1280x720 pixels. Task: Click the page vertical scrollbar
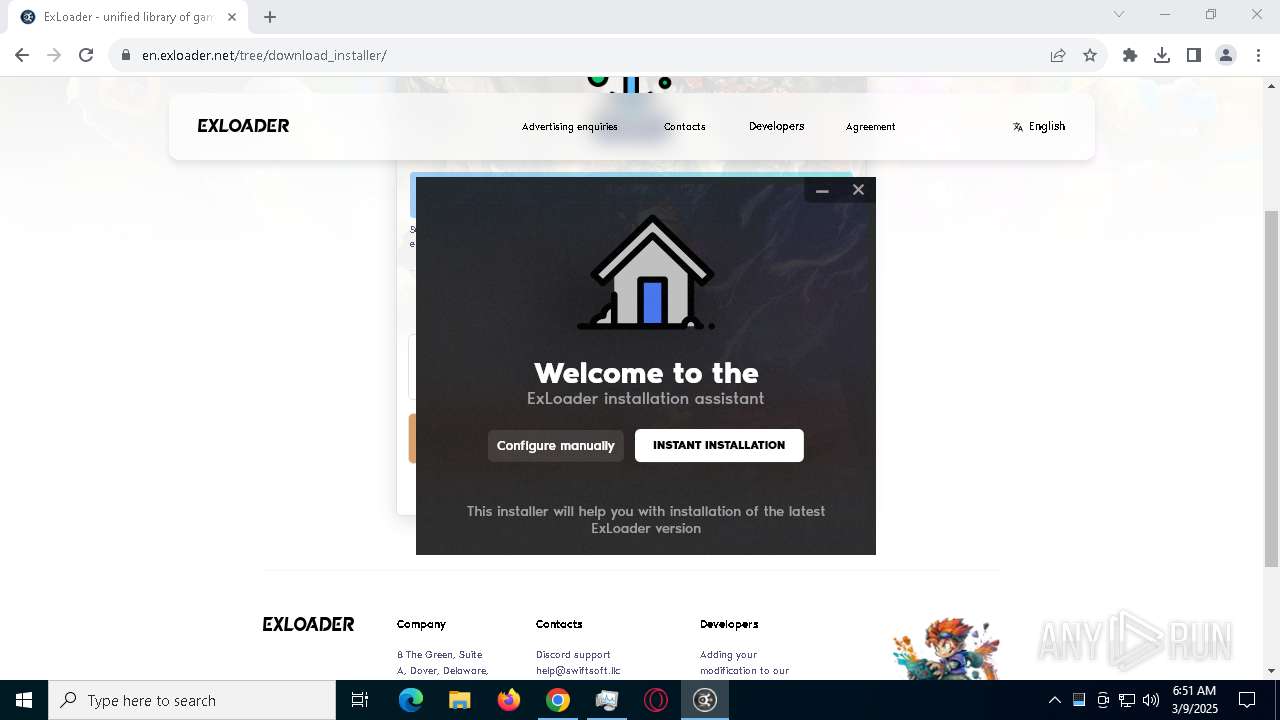pyautogui.click(x=1271, y=389)
